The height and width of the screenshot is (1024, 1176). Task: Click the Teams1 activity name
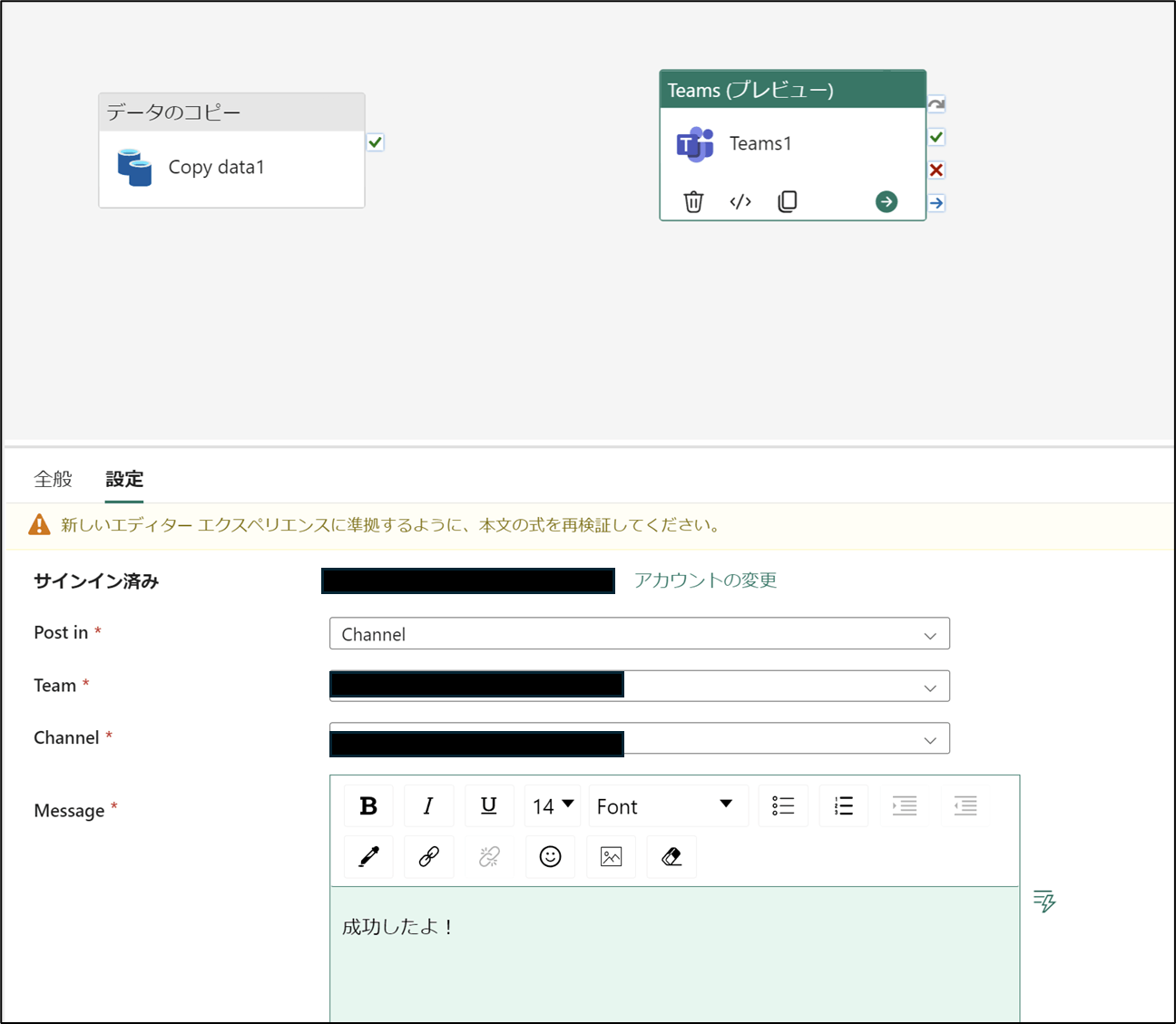(x=760, y=144)
